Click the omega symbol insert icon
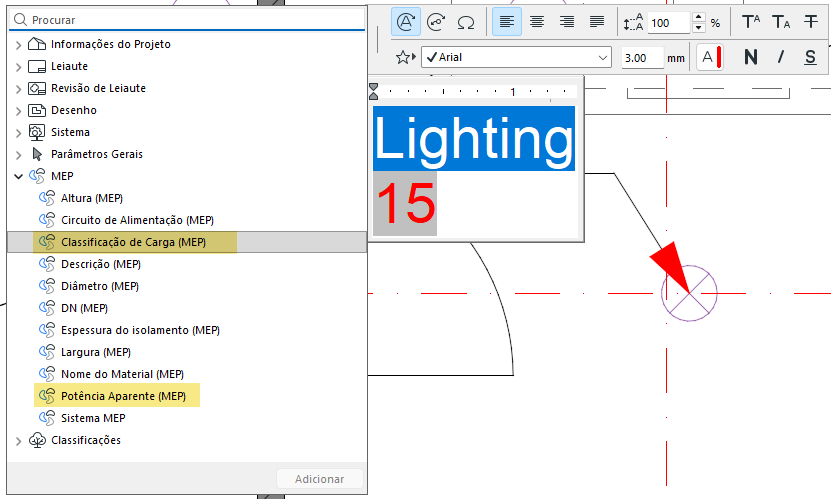Viewport: 831px width, 499px height. 466,23
